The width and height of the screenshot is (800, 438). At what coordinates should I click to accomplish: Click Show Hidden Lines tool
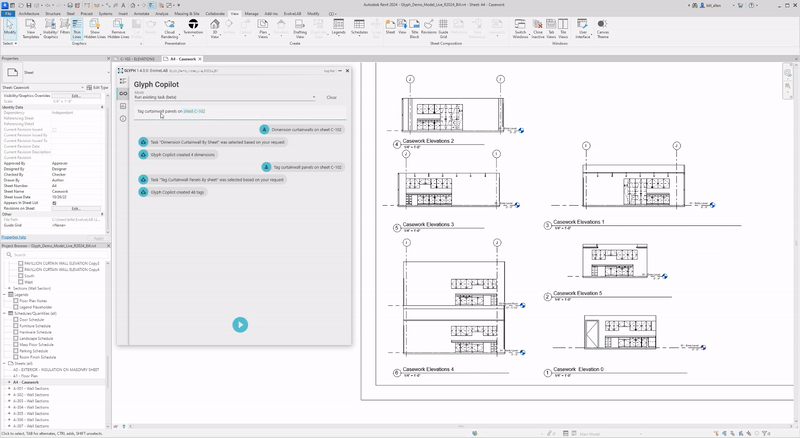pos(95,29)
